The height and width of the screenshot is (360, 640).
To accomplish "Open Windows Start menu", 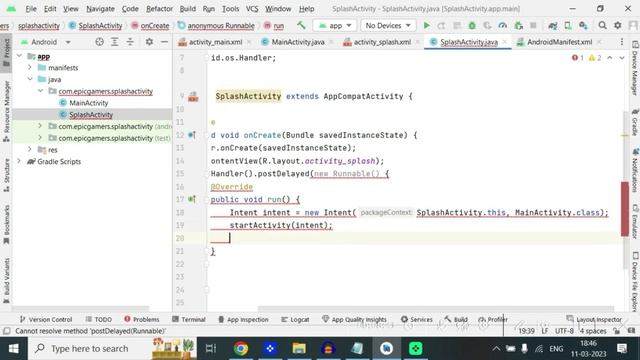I will click(x=13, y=348).
